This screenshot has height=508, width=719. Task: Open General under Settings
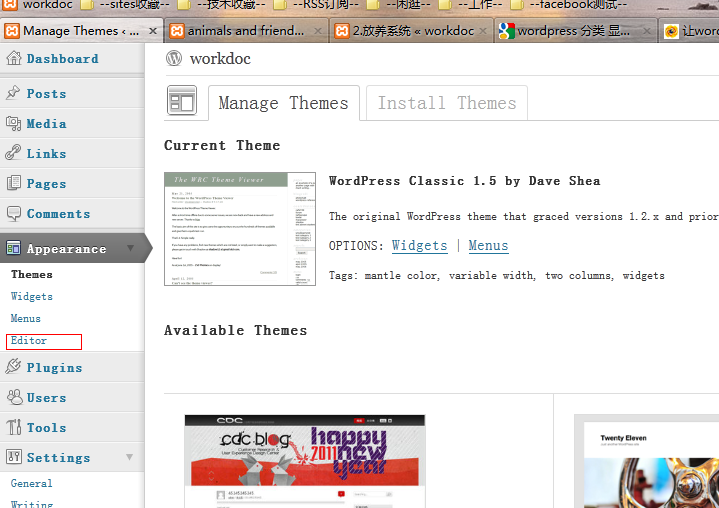pyautogui.click(x=31, y=483)
